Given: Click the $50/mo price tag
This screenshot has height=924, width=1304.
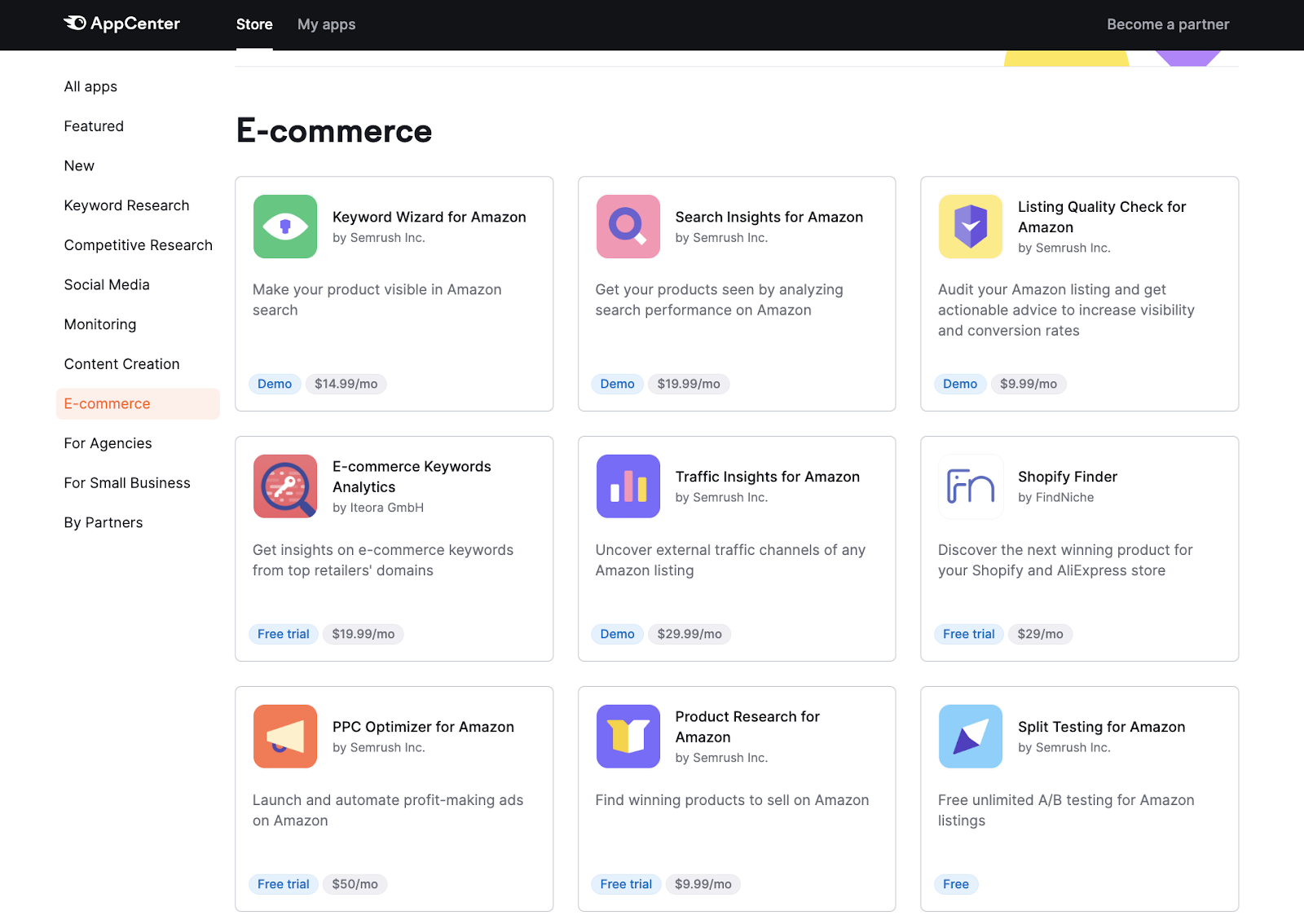Looking at the screenshot, I should pyautogui.click(x=355, y=884).
